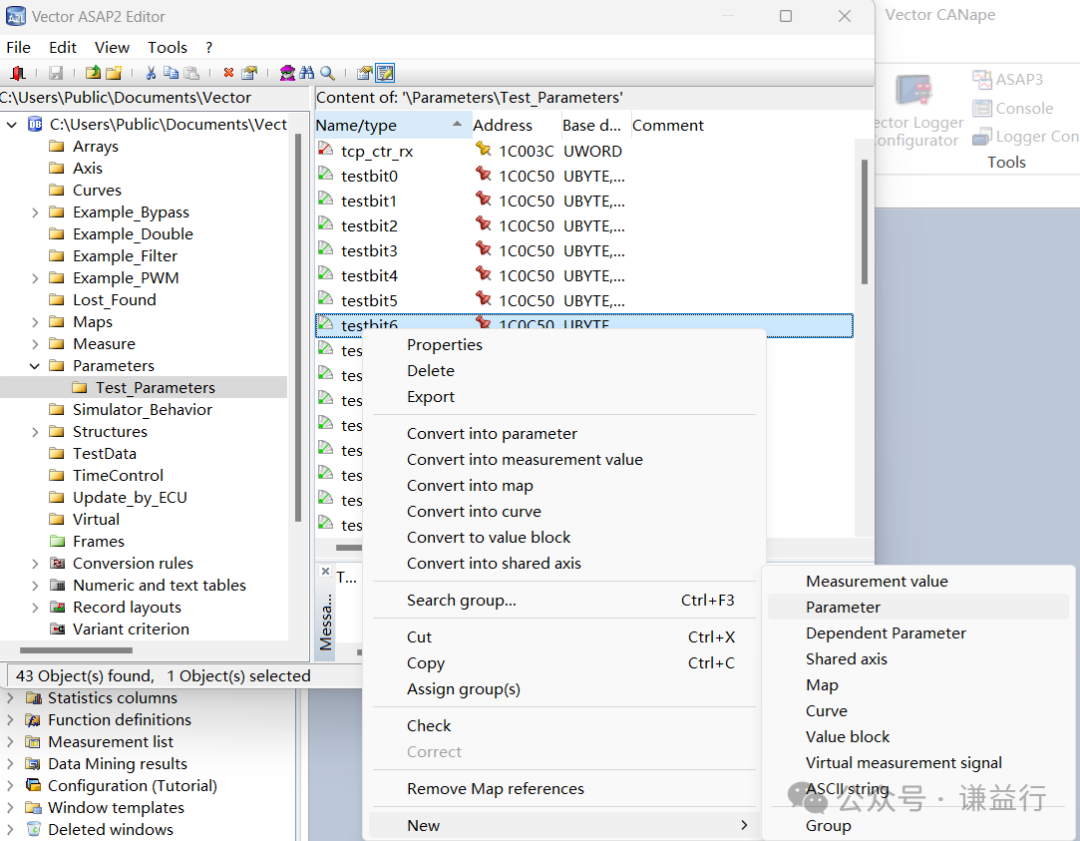1080x841 pixels.
Task: Expand the Example_PWM folder
Action: point(34,278)
